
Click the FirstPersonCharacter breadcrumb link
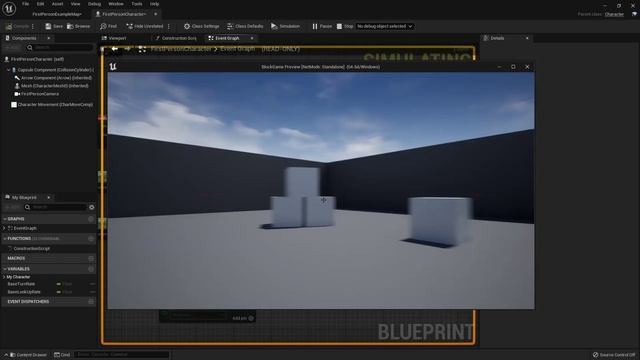181,49
